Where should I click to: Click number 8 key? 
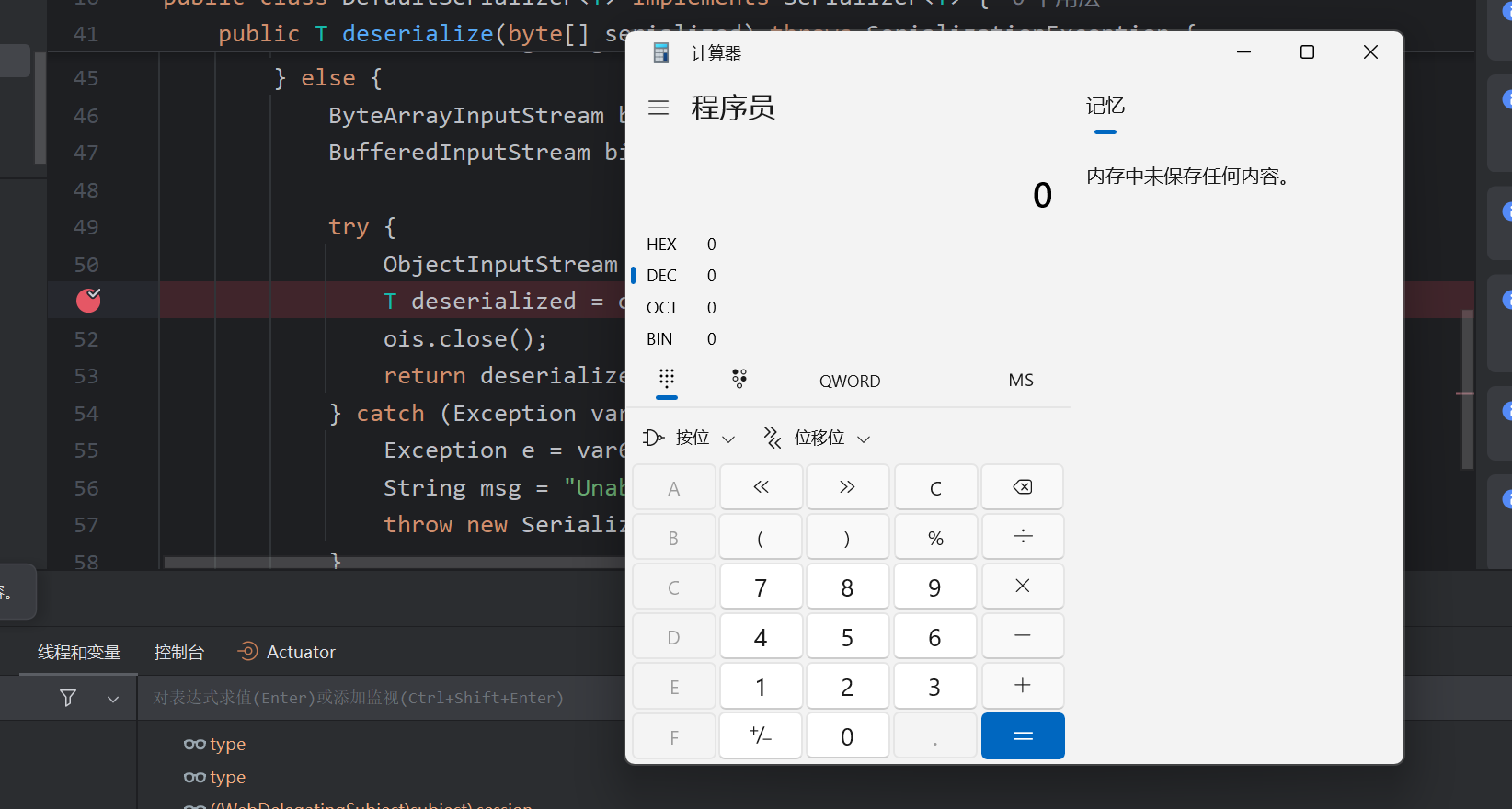(847, 587)
